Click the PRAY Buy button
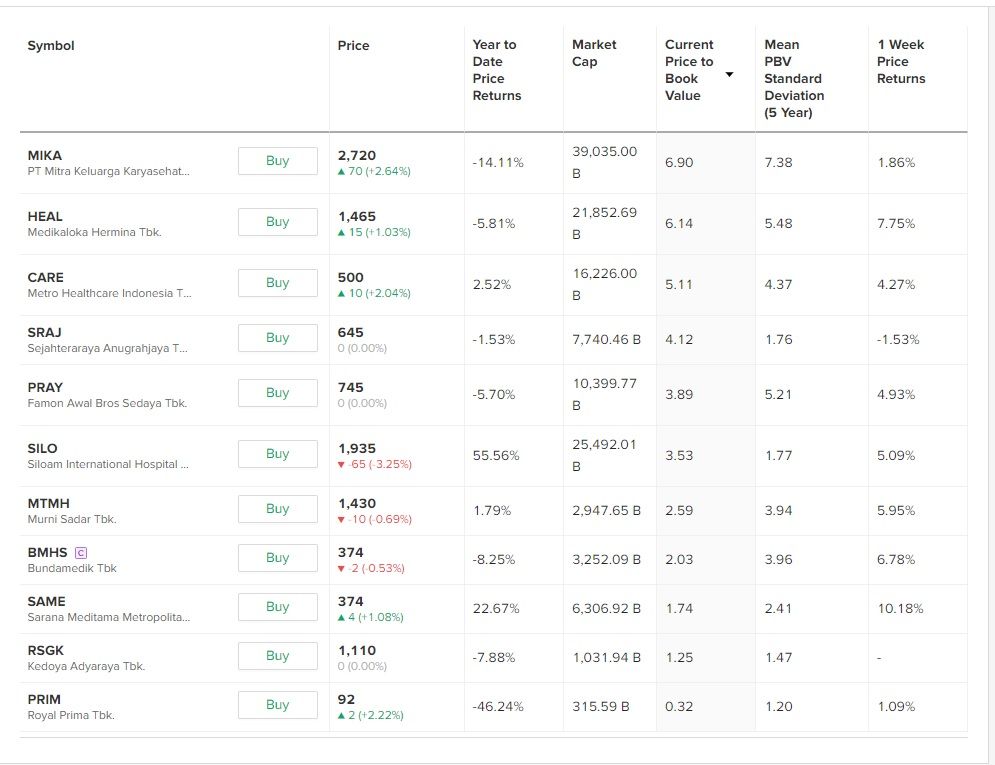The height and width of the screenshot is (765, 995). point(277,393)
